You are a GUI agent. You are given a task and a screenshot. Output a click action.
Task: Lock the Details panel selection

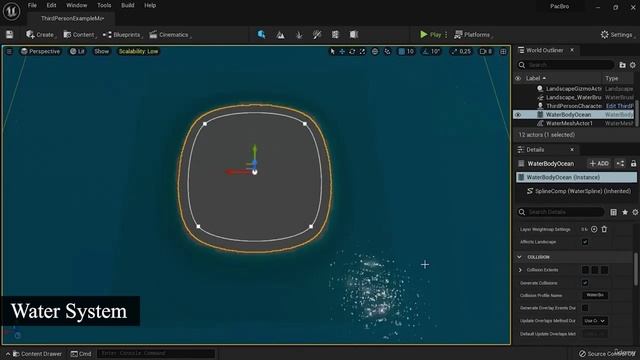tap(633, 164)
